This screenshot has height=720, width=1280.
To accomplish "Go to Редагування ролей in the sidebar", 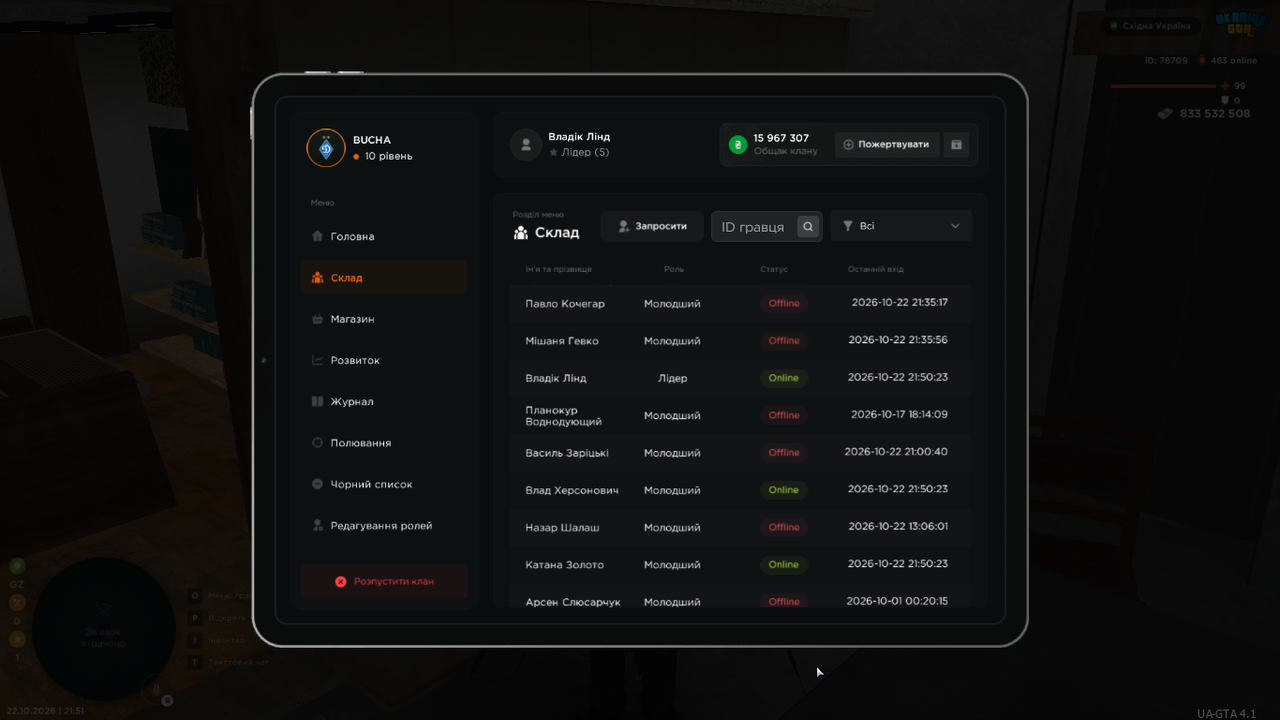I will click(384, 526).
